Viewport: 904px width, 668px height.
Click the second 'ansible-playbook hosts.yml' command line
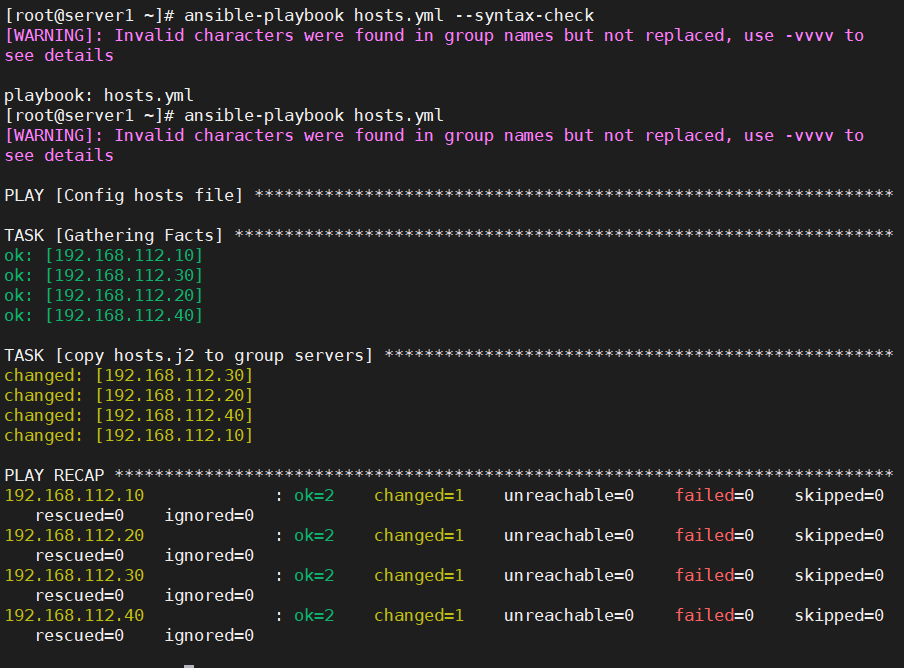coord(224,115)
